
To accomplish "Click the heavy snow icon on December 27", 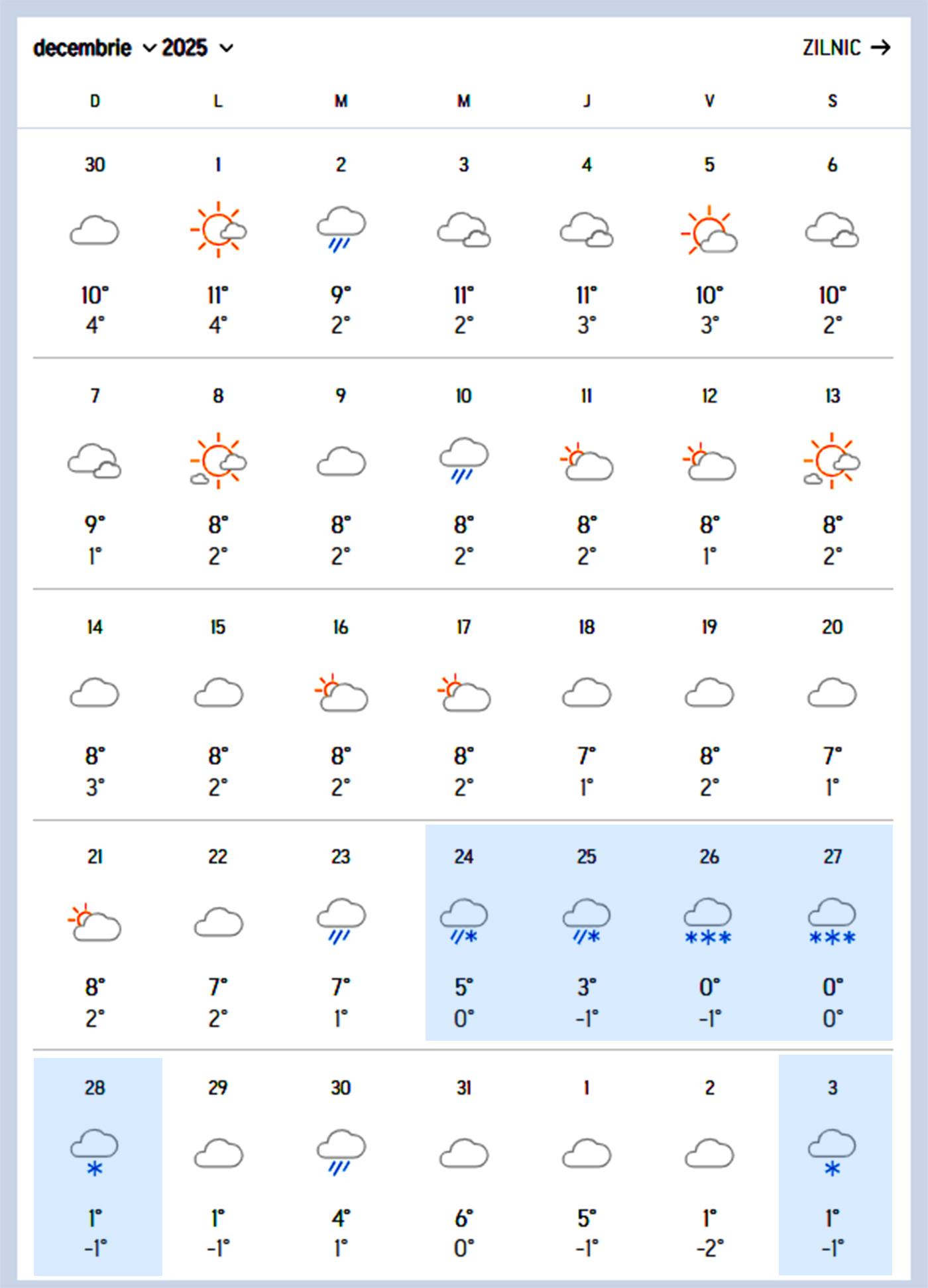I will 832,921.
